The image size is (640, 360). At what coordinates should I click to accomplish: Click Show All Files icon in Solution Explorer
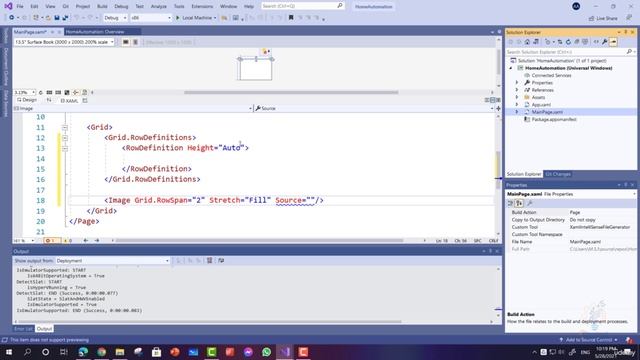point(585,42)
